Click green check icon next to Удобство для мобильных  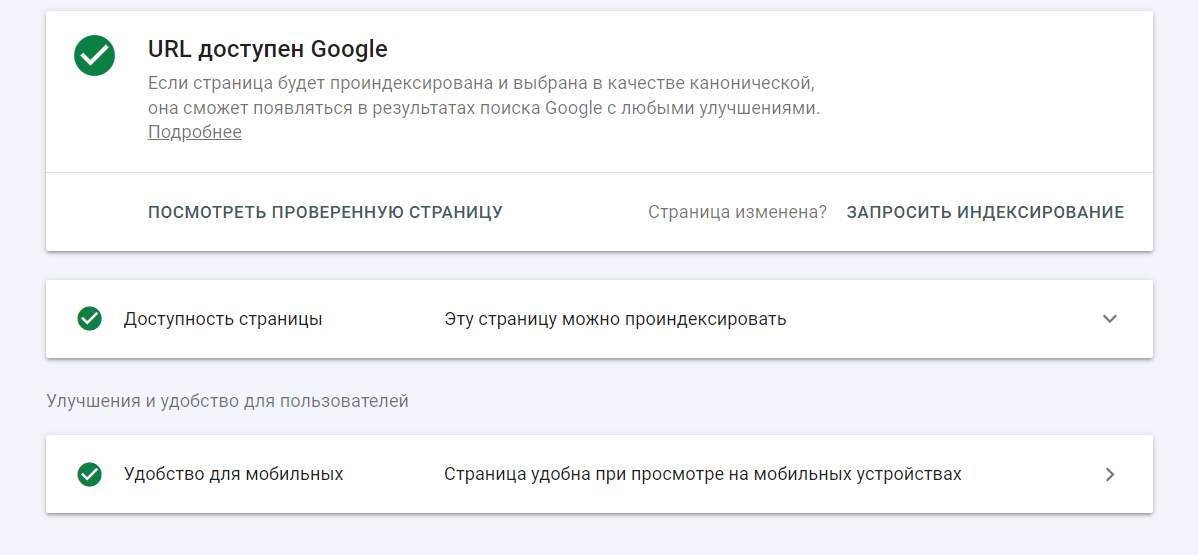point(89,474)
